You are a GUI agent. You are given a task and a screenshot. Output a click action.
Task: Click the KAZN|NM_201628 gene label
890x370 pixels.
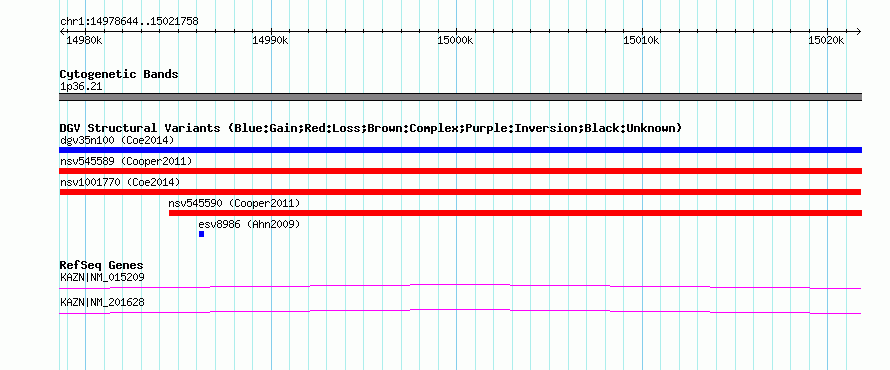pyautogui.click(x=102, y=302)
